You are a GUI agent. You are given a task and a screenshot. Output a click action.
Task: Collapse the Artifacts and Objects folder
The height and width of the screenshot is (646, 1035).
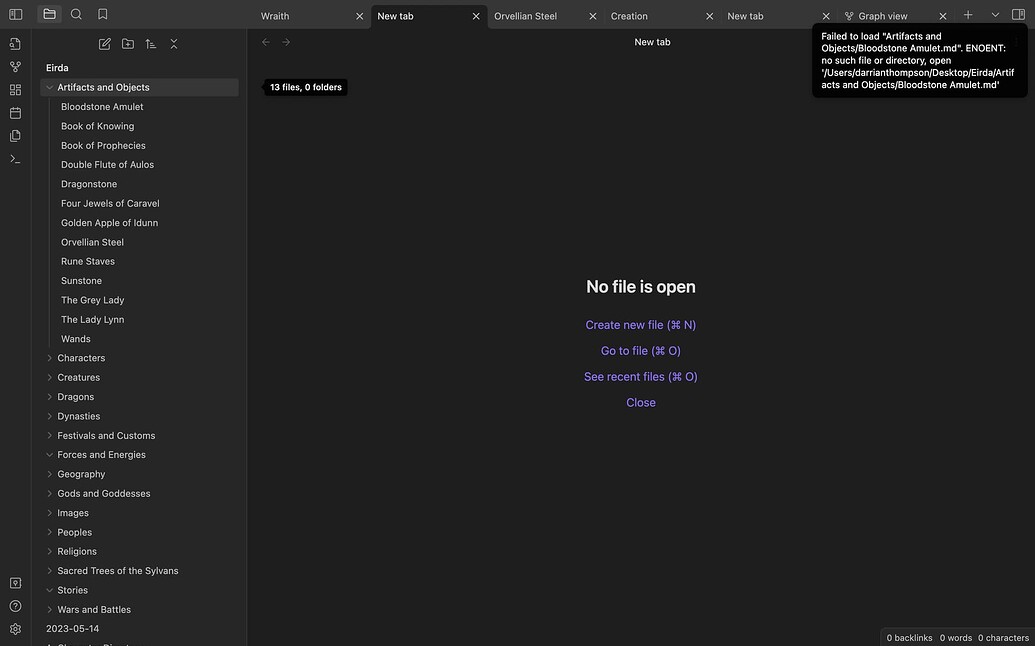50,88
